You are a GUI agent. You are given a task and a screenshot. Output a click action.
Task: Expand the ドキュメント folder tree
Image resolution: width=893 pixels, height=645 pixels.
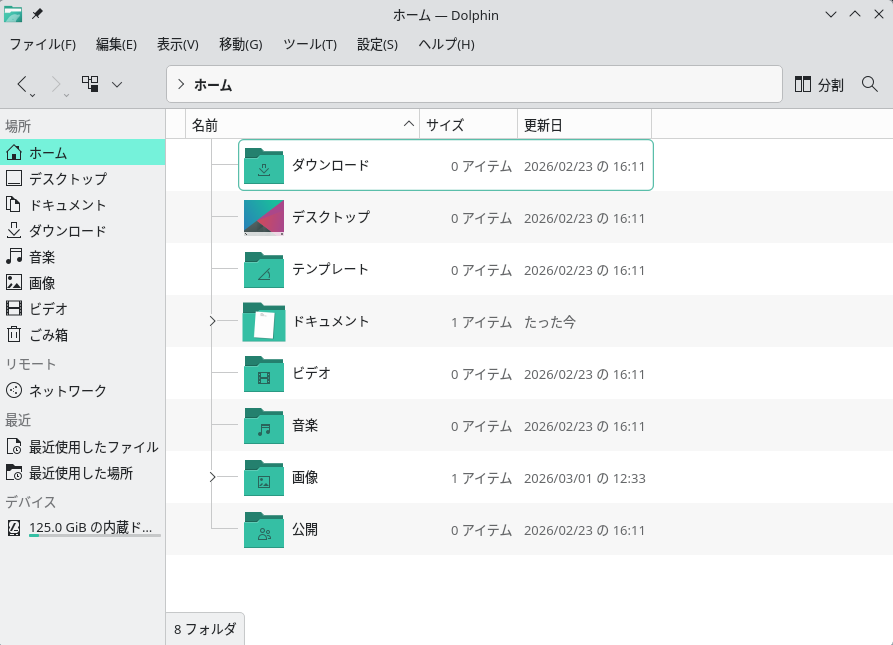pyautogui.click(x=212, y=321)
